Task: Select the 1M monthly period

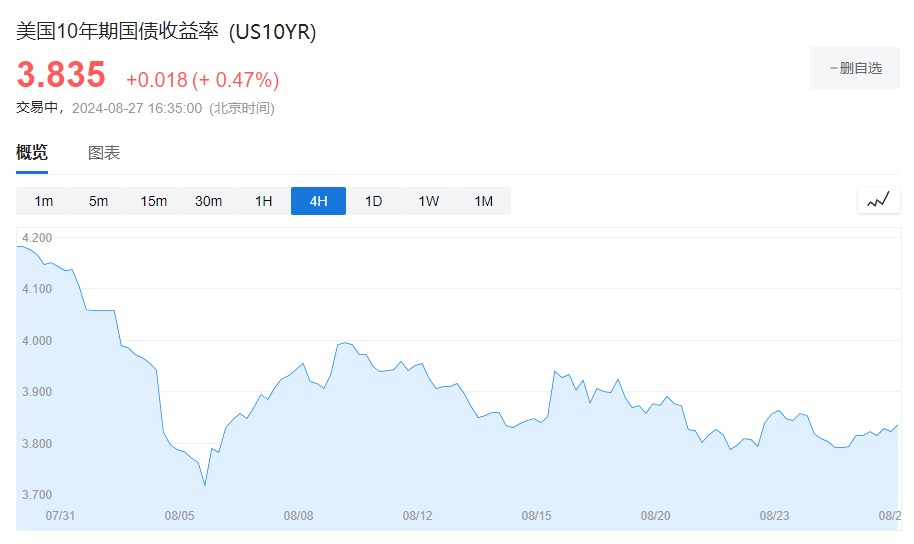Action: pos(483,201)
